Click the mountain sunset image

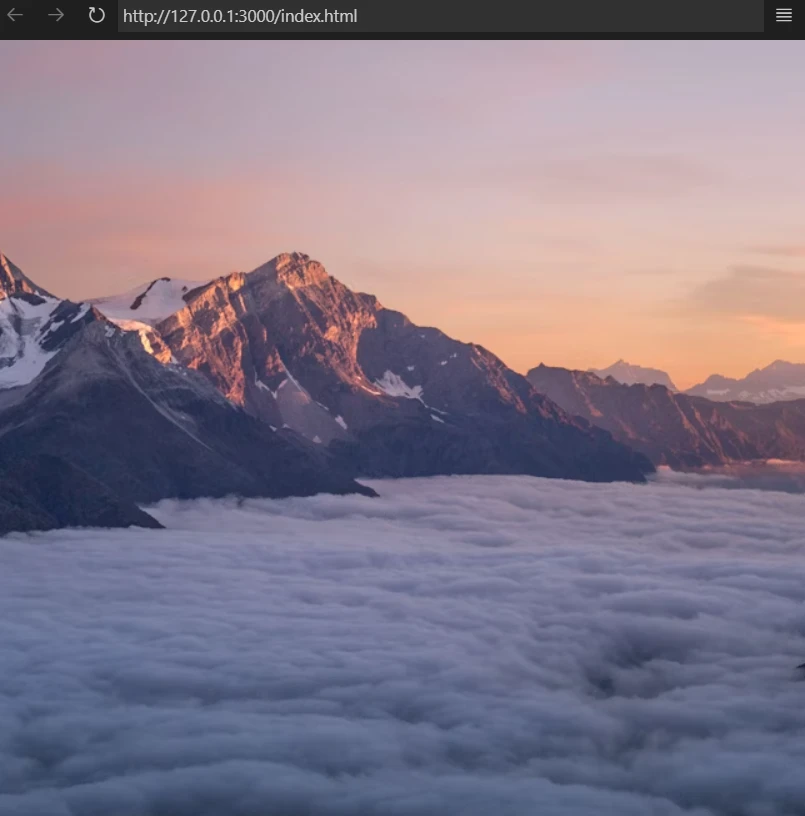402,428
